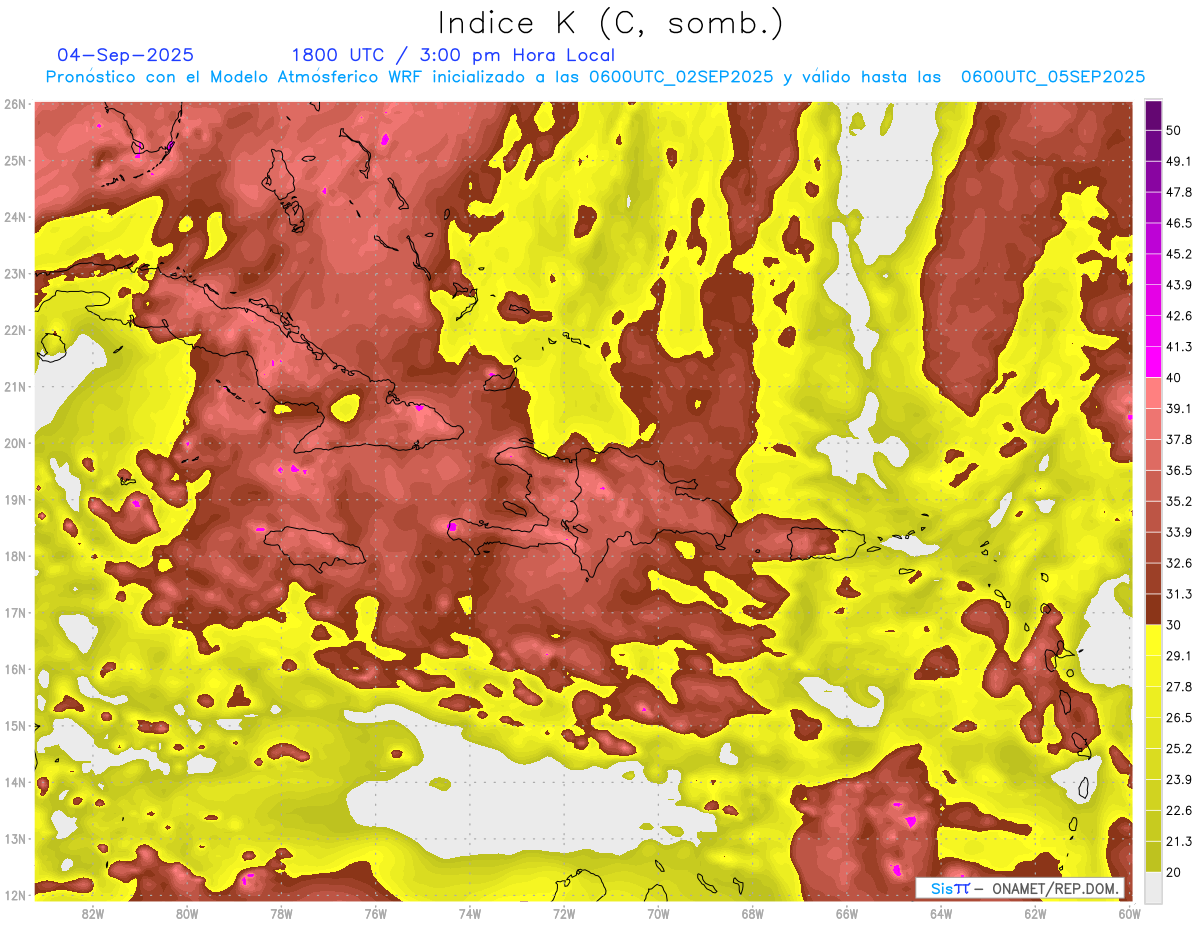
Task: Click the dark purple colorbar segment above 50
Action: 1153,116
